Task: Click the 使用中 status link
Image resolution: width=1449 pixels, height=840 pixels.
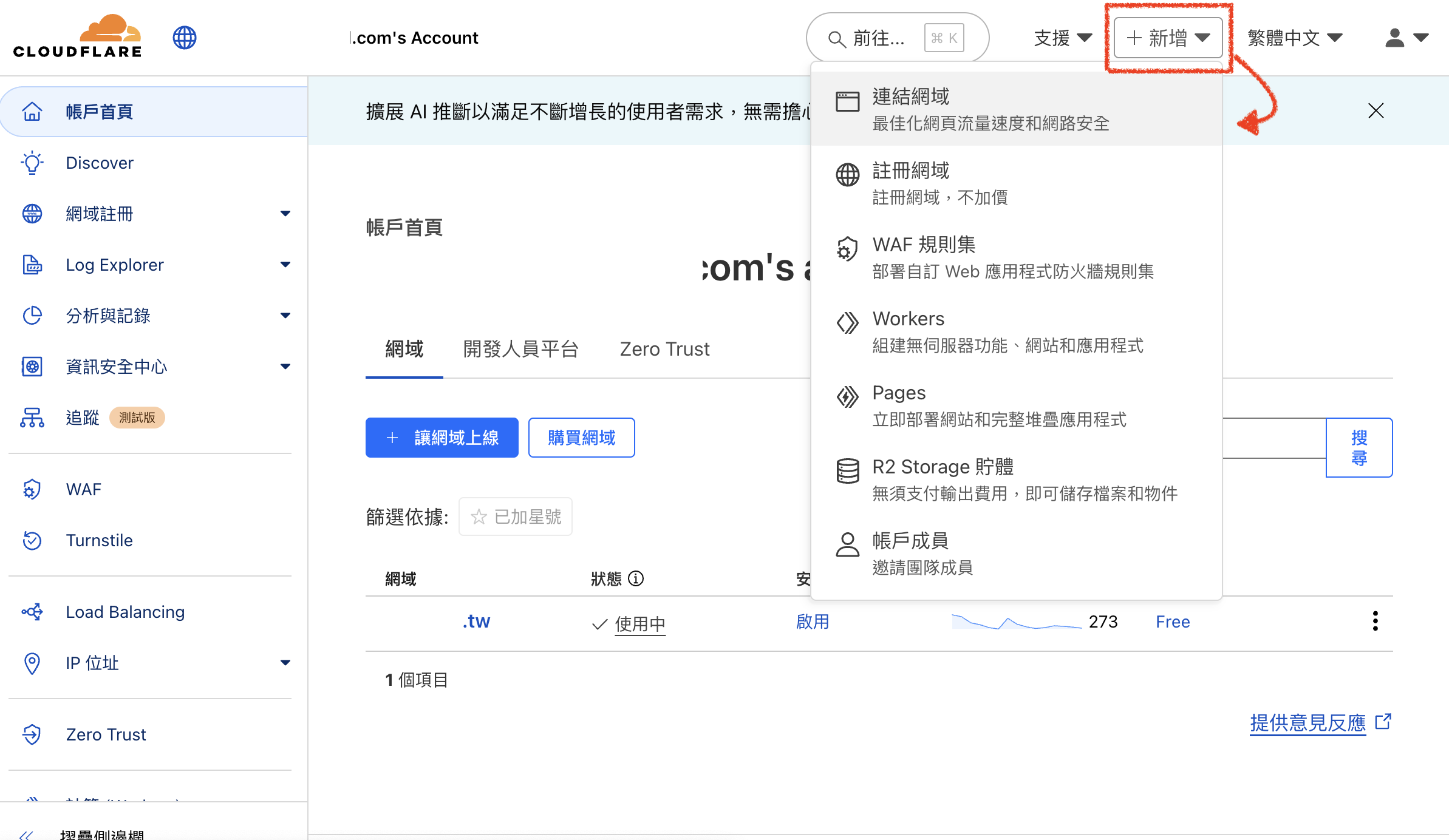Action: [x=640, y=624]
